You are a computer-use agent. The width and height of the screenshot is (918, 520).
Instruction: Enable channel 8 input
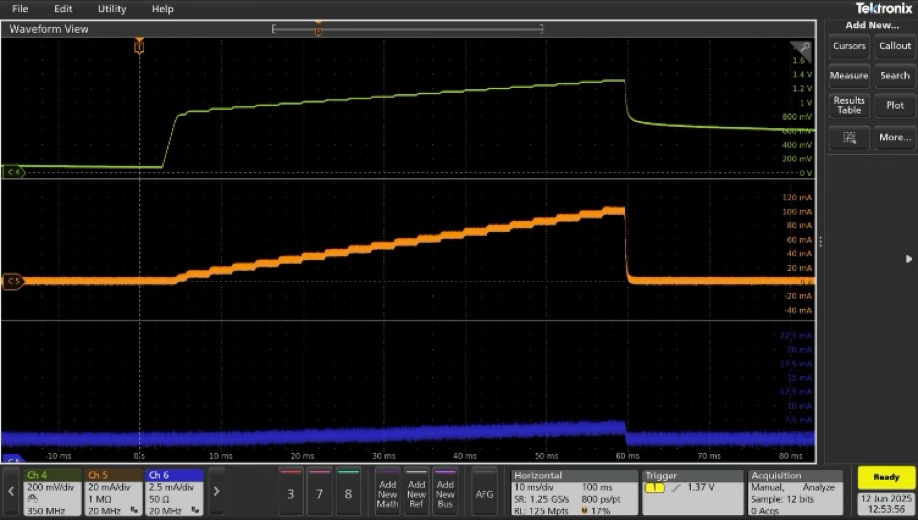pyautogui.click(x=349, y=491)
